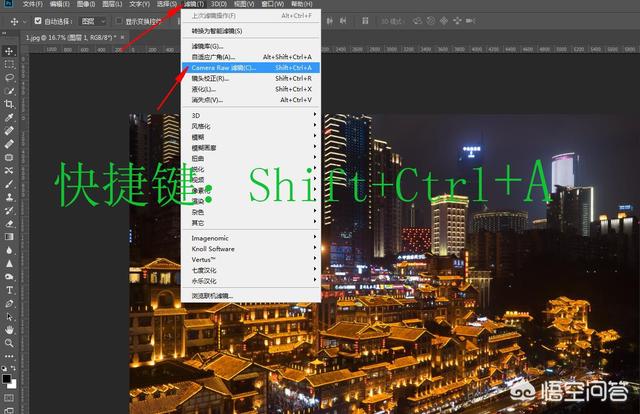Select the Path Selection arrow tool
Screen dimensions: 640x414
[9, 316]
